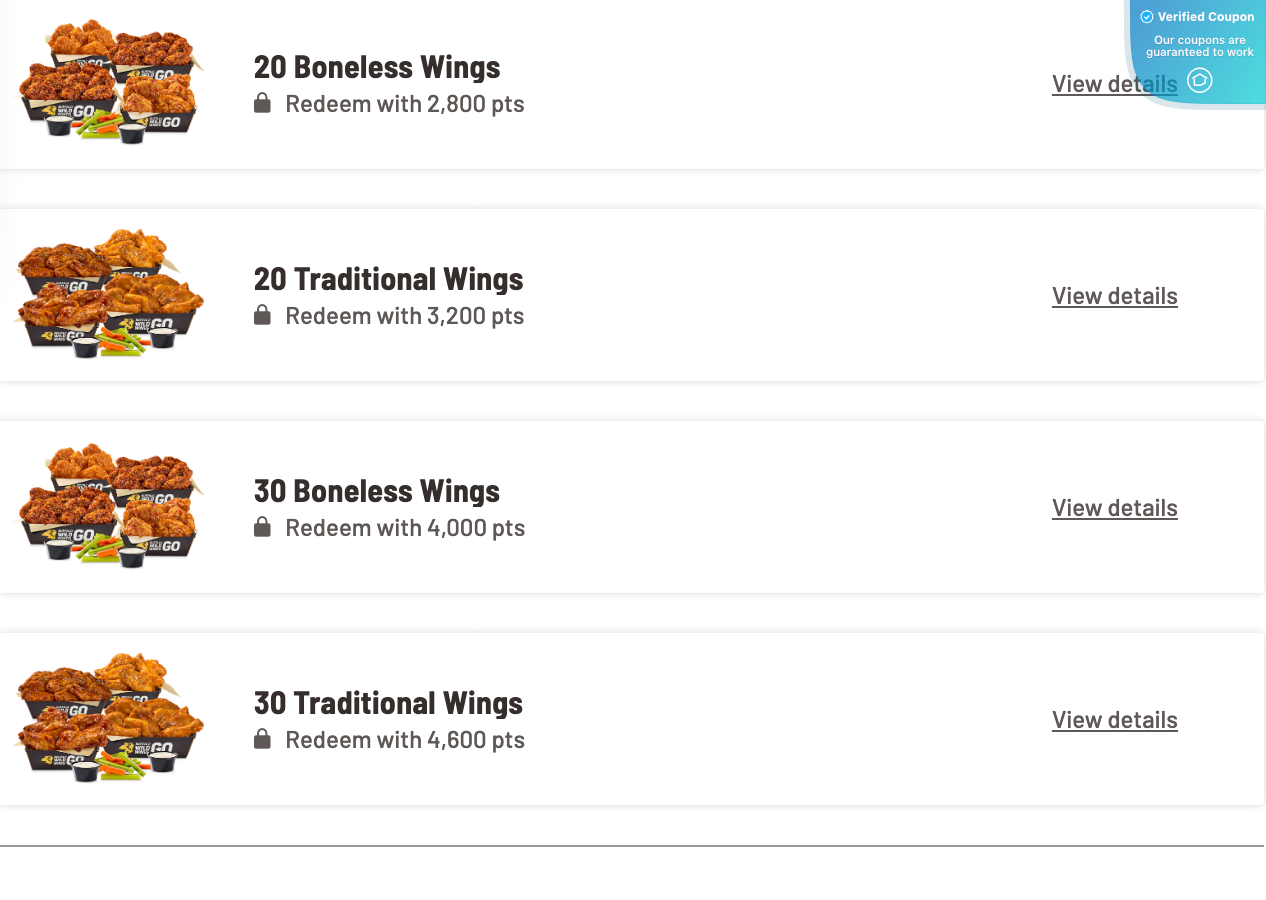Viewport: 1266px width, 900px height.
Task: Click the blue Verified Coupon checkmark badge
Action: tap(1146, 16)
